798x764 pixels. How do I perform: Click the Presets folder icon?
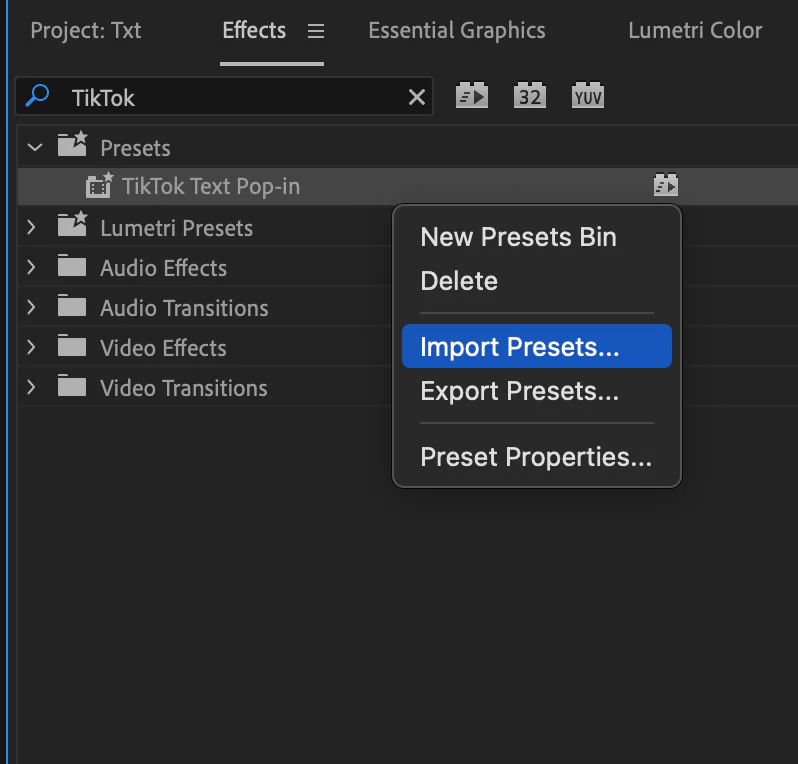pyautogui.click(x=72, y=147)
